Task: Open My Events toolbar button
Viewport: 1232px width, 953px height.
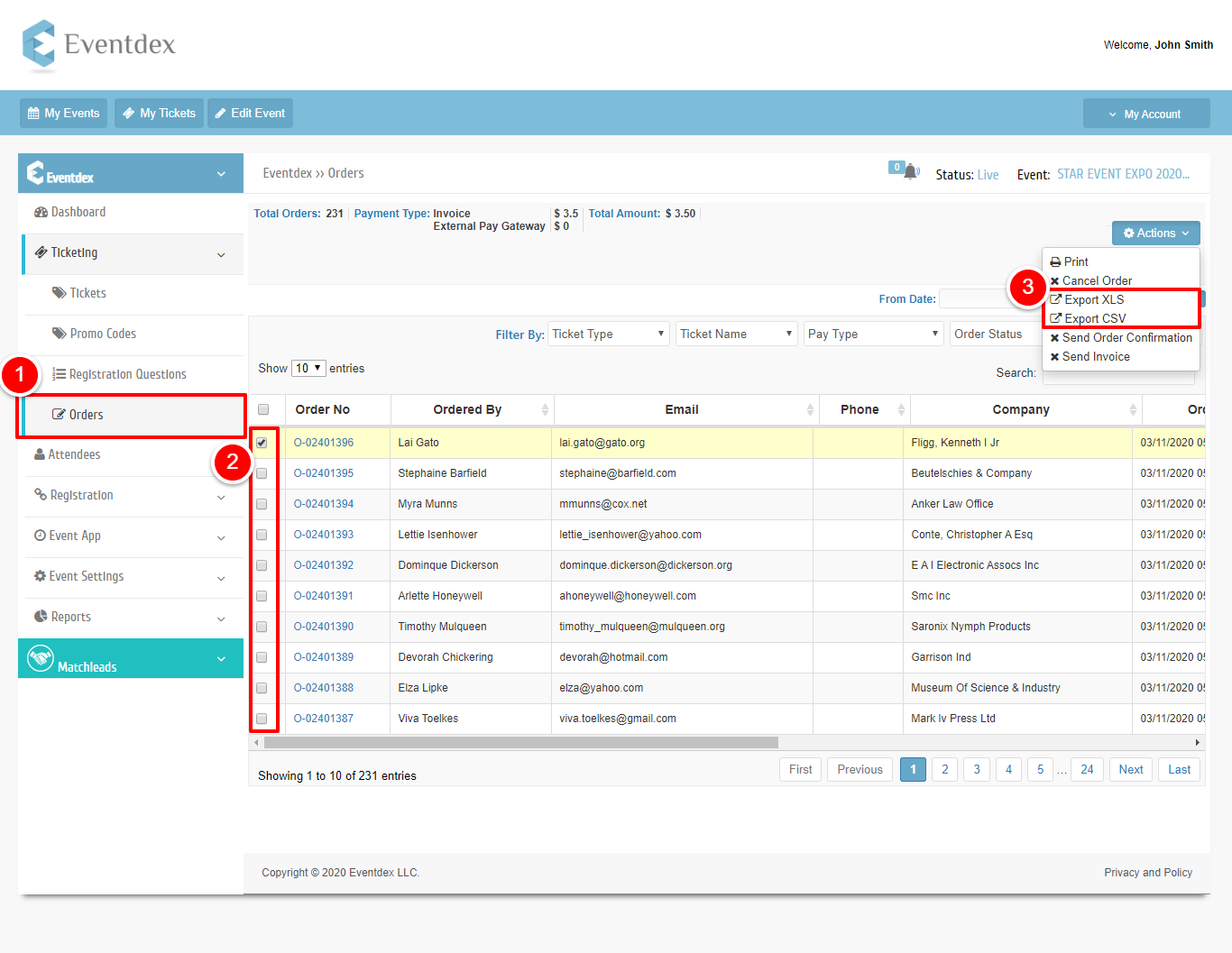Action: (x=63, y=114)
